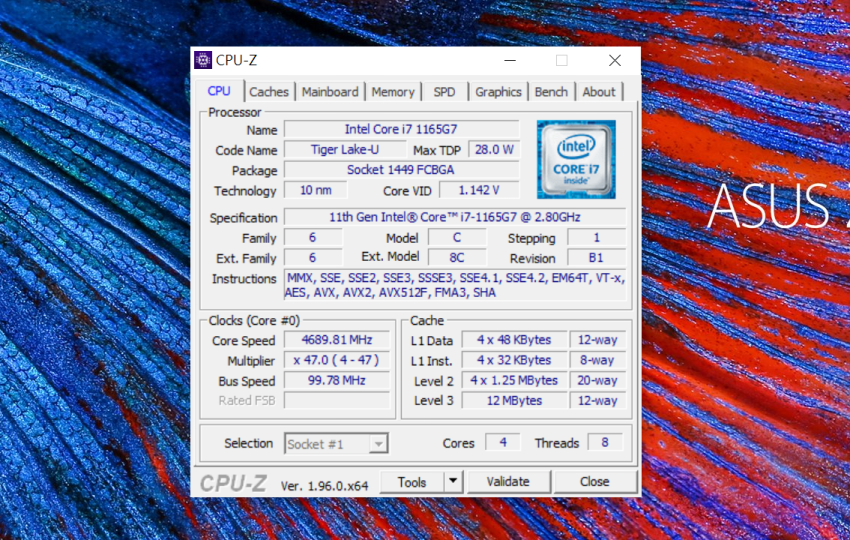Click the CPU-Z title bar app icon
The width and height of the screenshot is (850, 540).
[x=203, y=60]
